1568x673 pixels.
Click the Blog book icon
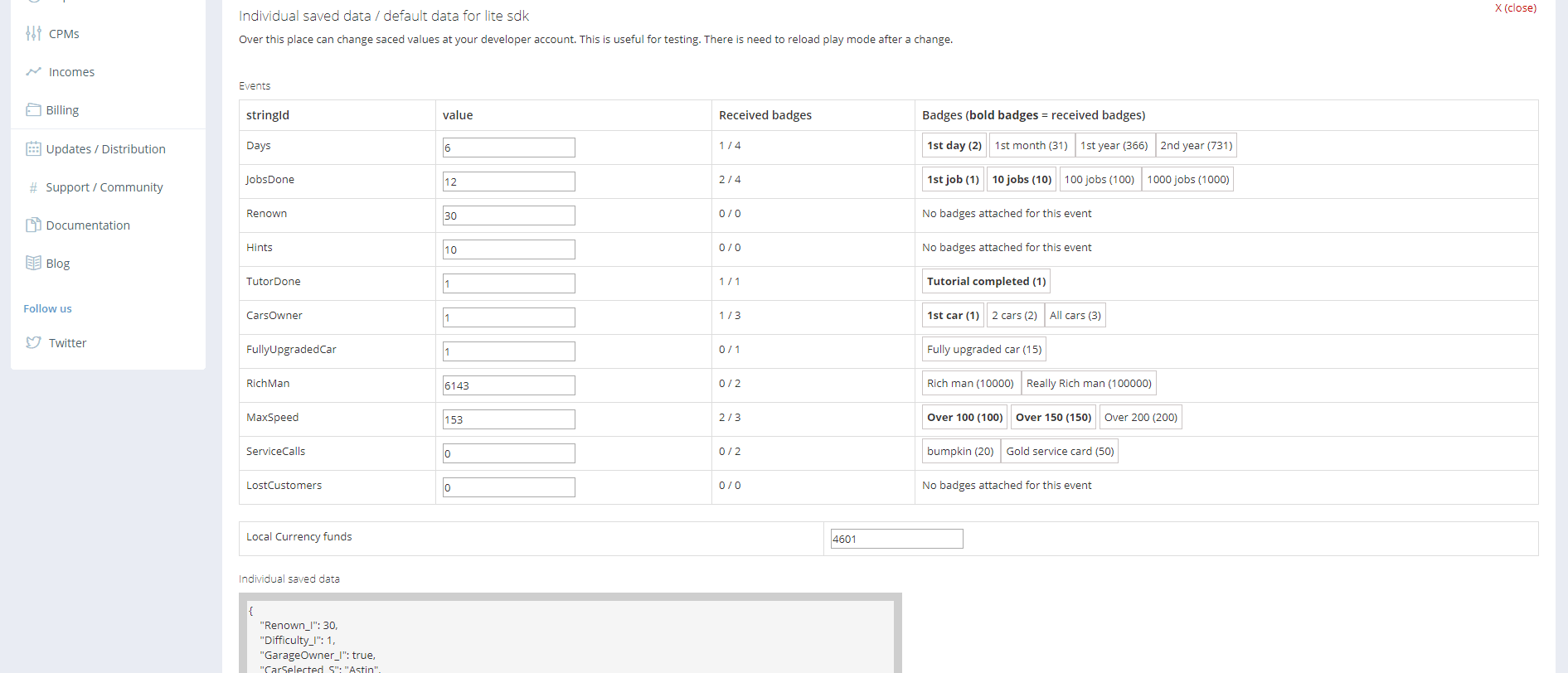(x=33, y=263)
